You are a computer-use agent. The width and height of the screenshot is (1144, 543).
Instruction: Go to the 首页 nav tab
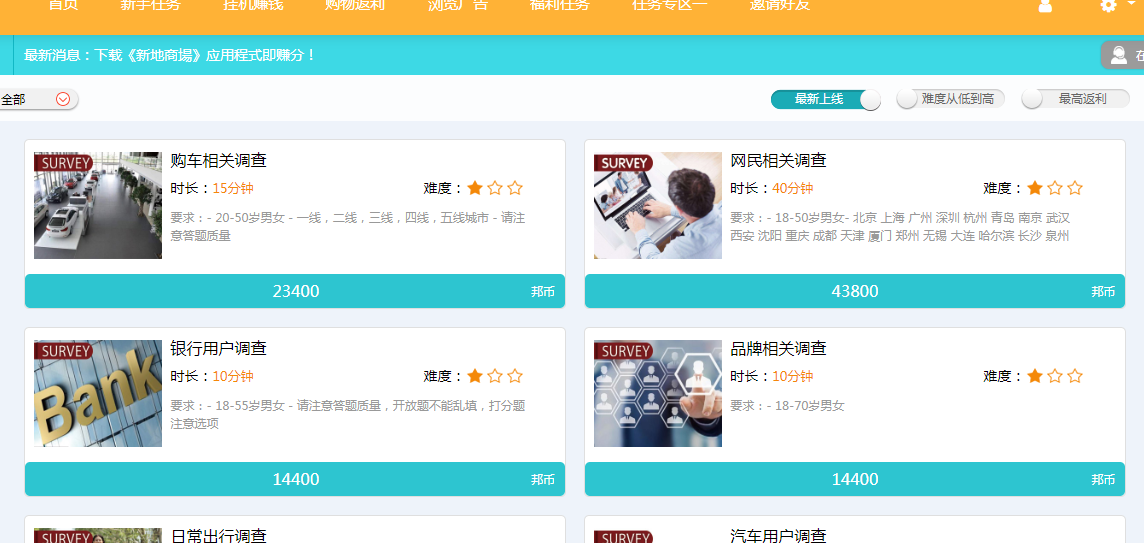(63, 5)
